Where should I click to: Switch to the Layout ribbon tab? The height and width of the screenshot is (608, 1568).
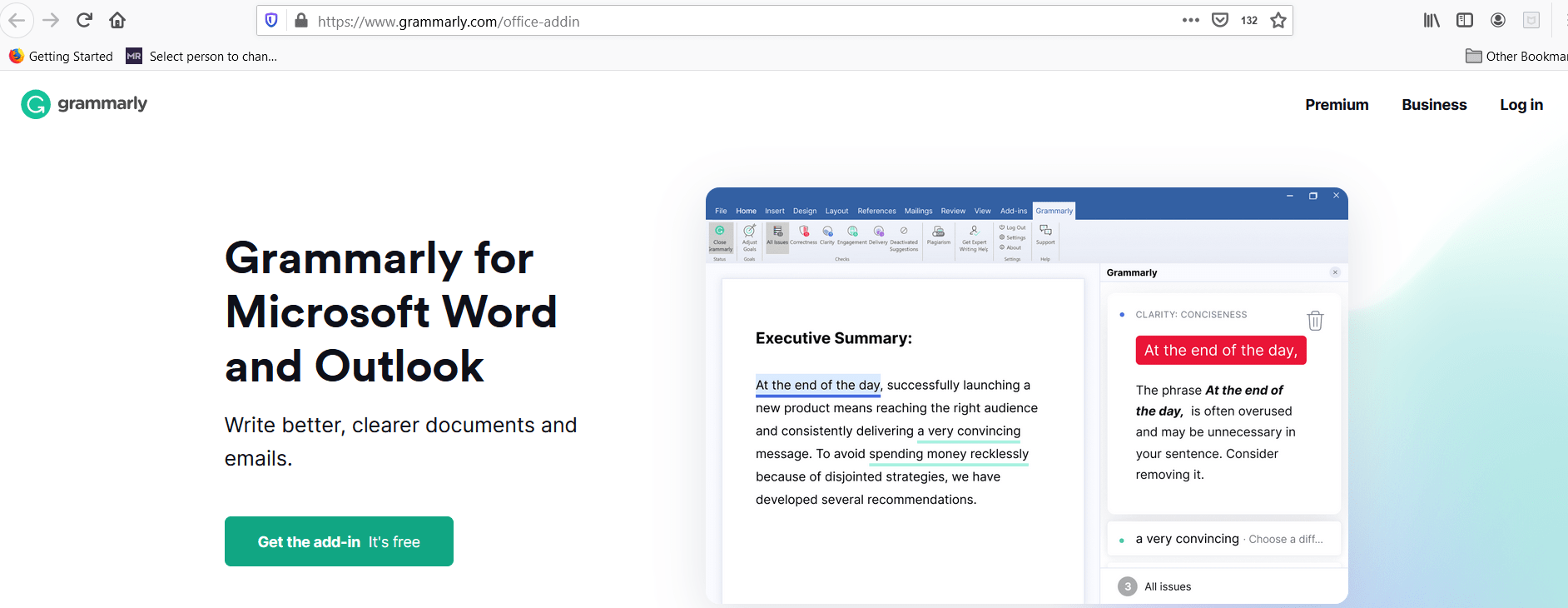click(836, 211)
